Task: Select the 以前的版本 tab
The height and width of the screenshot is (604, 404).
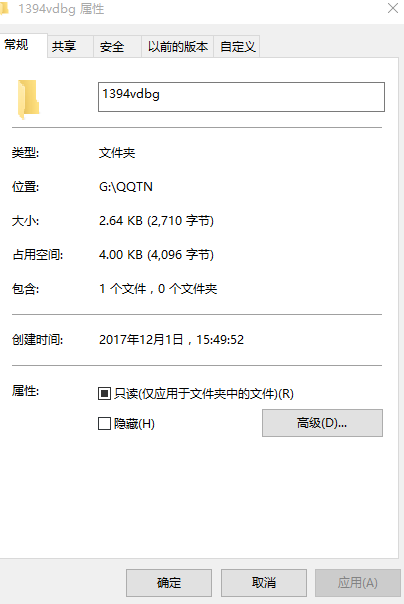Action: click(178, 47)
